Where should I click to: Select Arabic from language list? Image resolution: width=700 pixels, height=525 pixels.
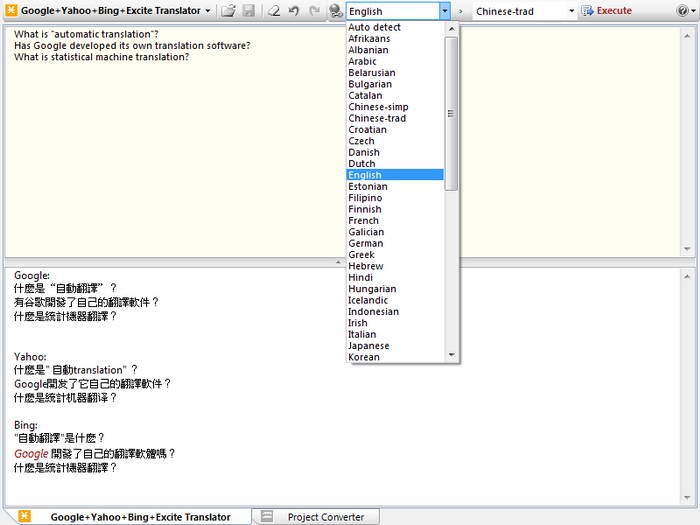395,62
